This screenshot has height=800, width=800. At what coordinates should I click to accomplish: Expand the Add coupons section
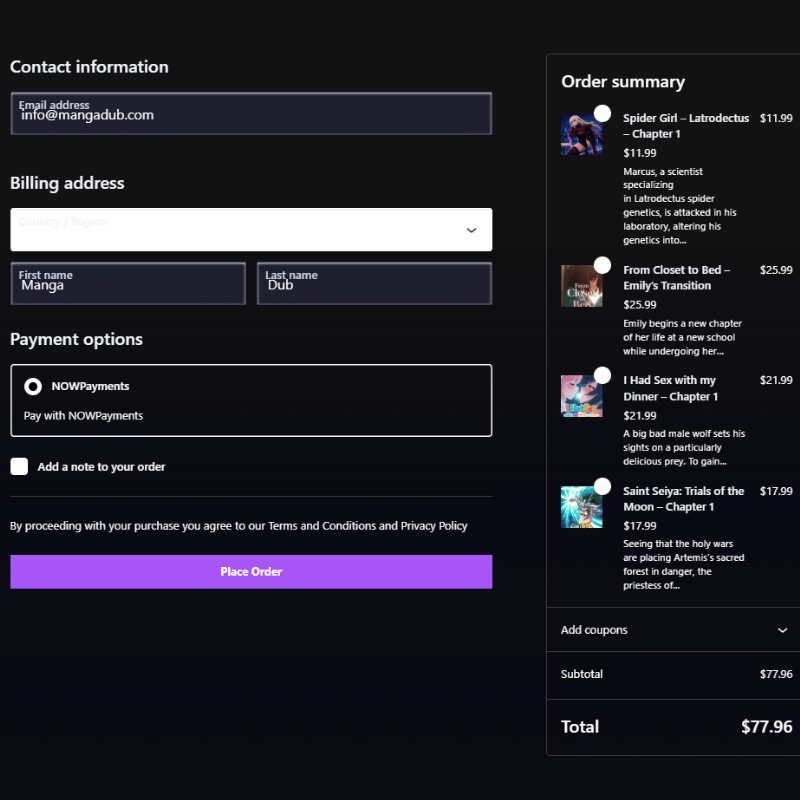tap(673, 630)
